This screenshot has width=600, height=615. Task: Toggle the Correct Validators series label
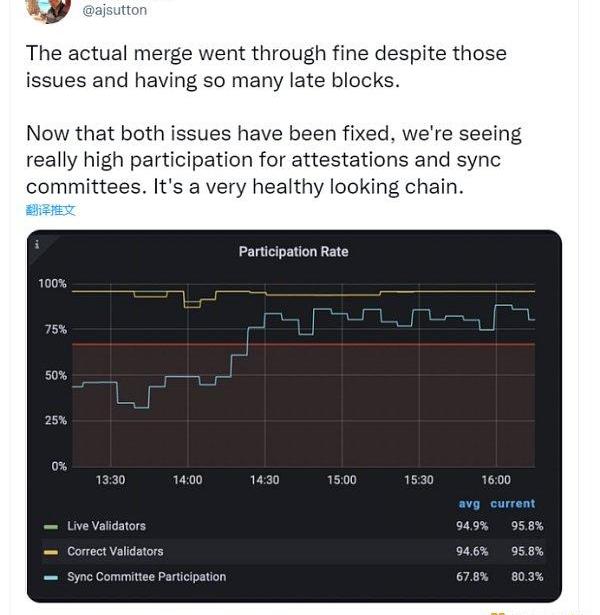[114, 551]
